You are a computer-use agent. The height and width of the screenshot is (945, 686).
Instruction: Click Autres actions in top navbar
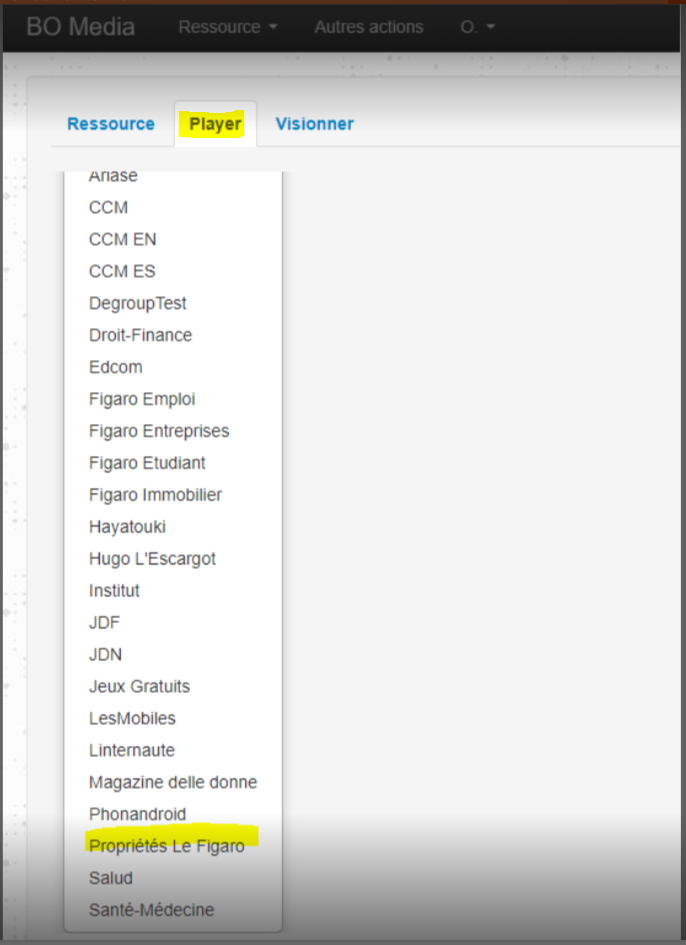tap(368, 27)
